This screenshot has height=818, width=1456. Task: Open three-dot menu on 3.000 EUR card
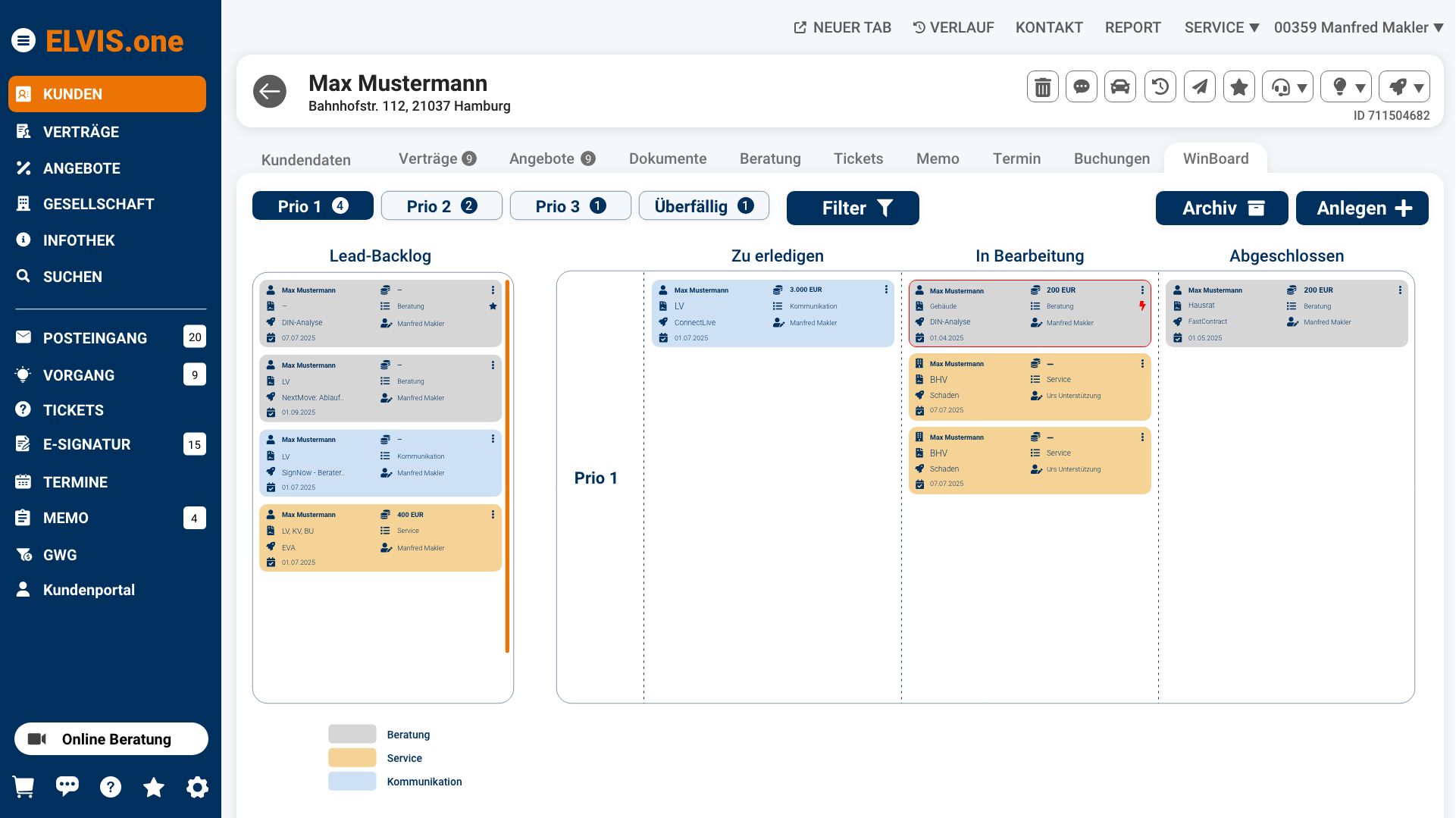click(886, 290)
